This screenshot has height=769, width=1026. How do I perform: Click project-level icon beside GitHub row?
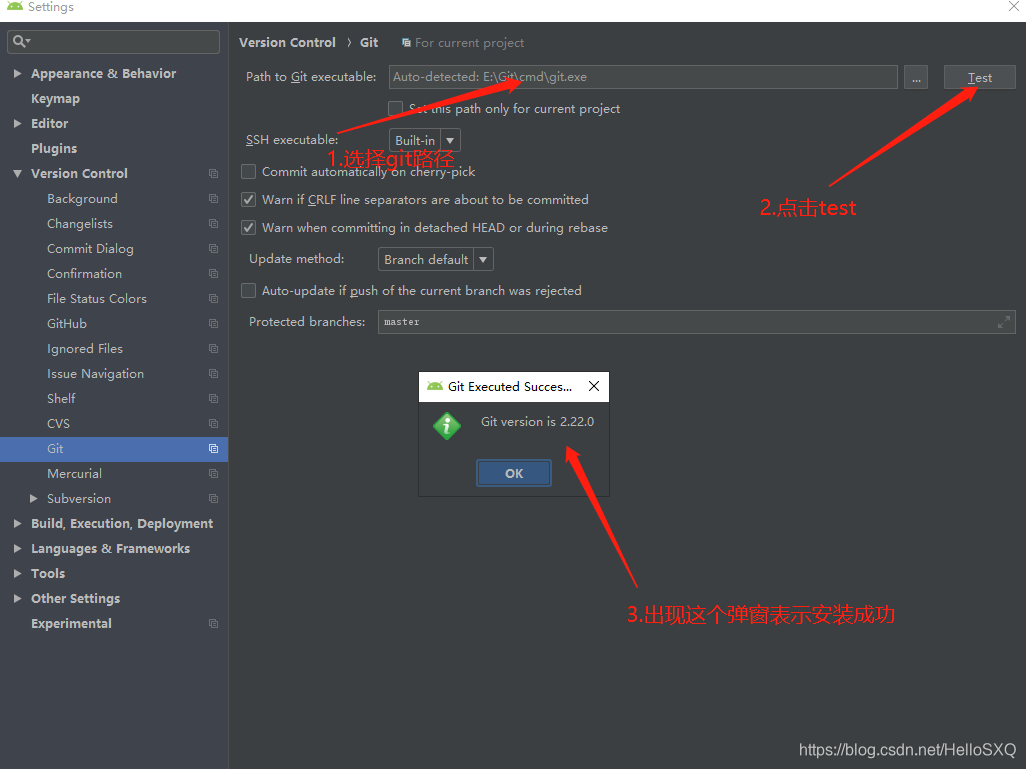[213, 323]
